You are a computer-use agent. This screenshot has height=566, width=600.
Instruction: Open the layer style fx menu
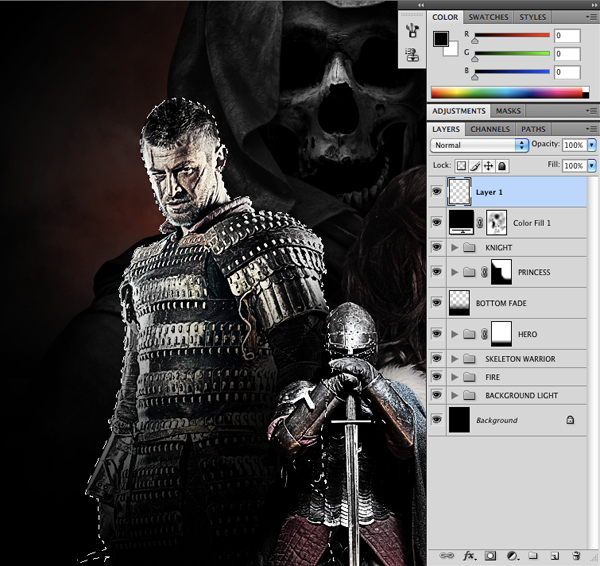(468, 555)
